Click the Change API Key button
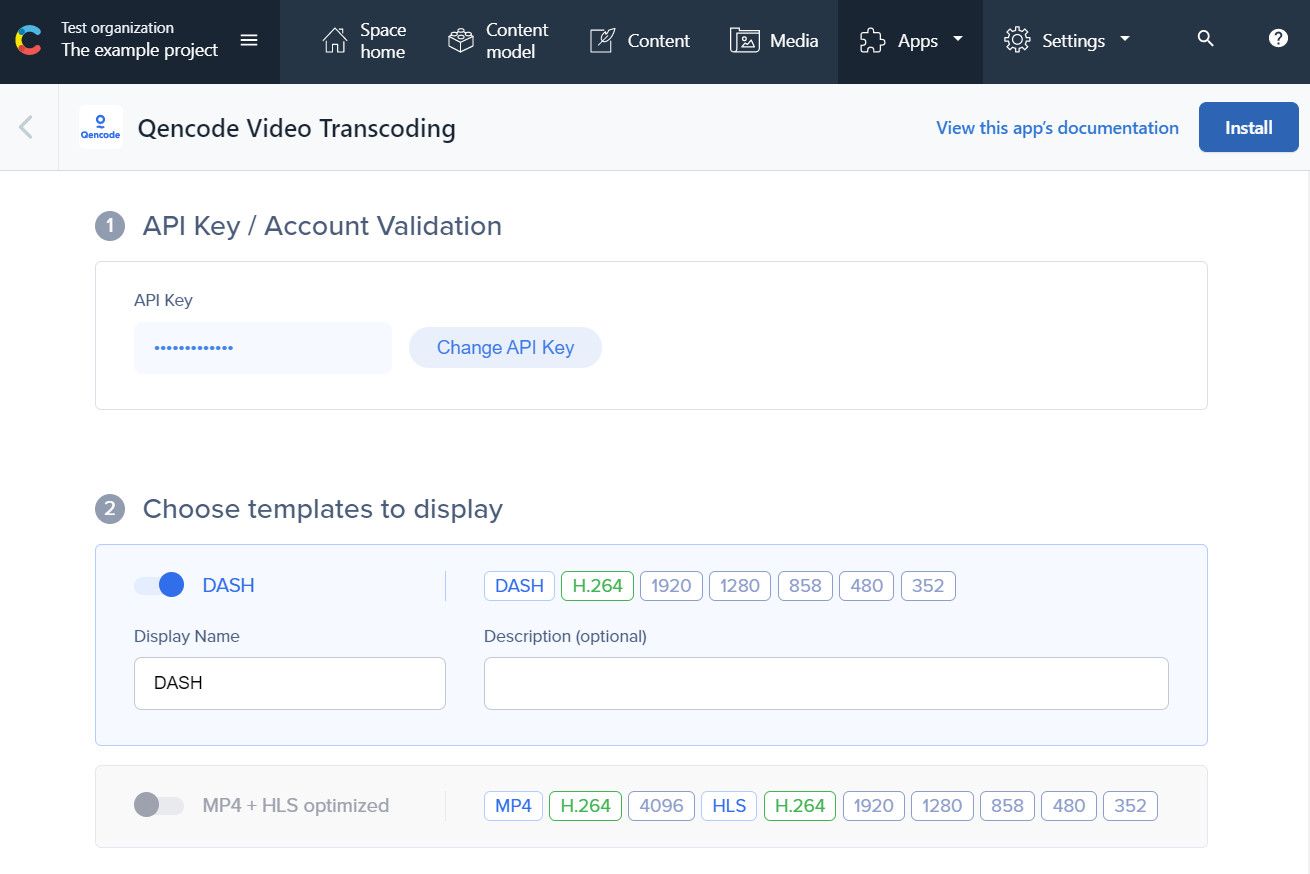Screen dimensions: 1310x874 (x=505, y=347)
